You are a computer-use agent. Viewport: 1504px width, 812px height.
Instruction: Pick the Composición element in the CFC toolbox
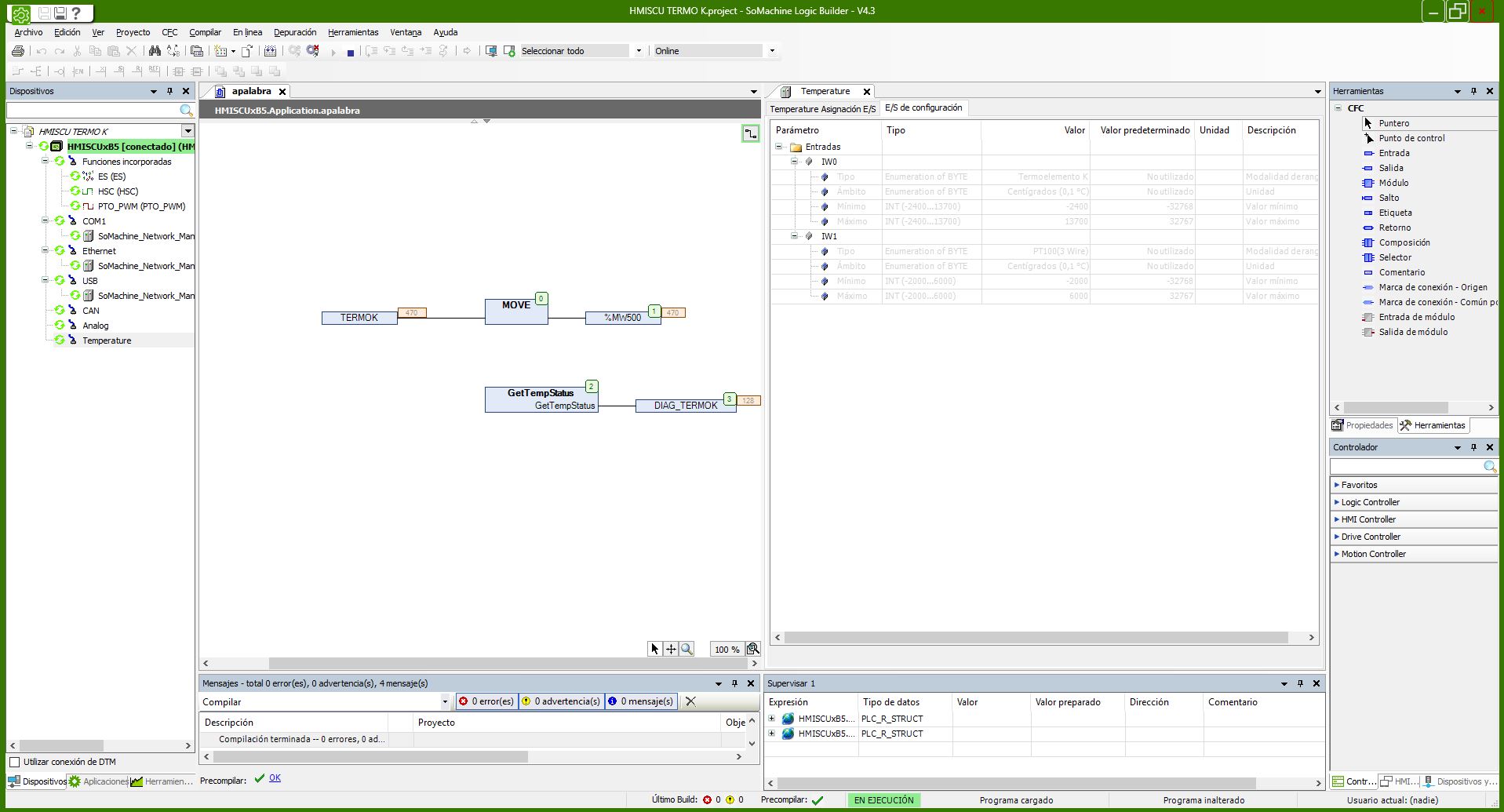1404,242
